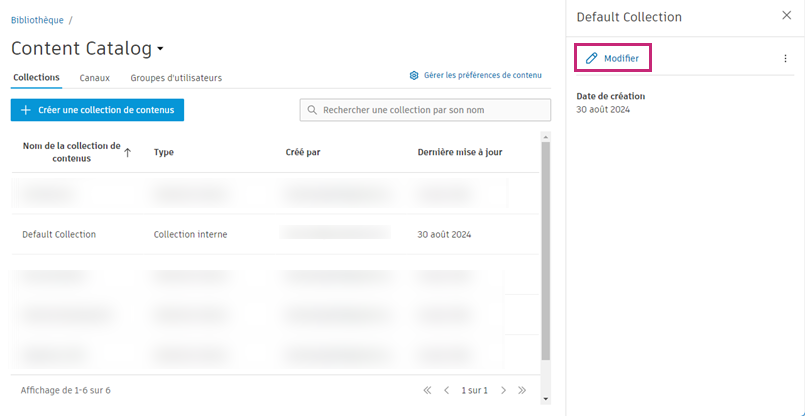Select the Collections tab
Screen dimensions: 805x416
[x=36, y=78]
